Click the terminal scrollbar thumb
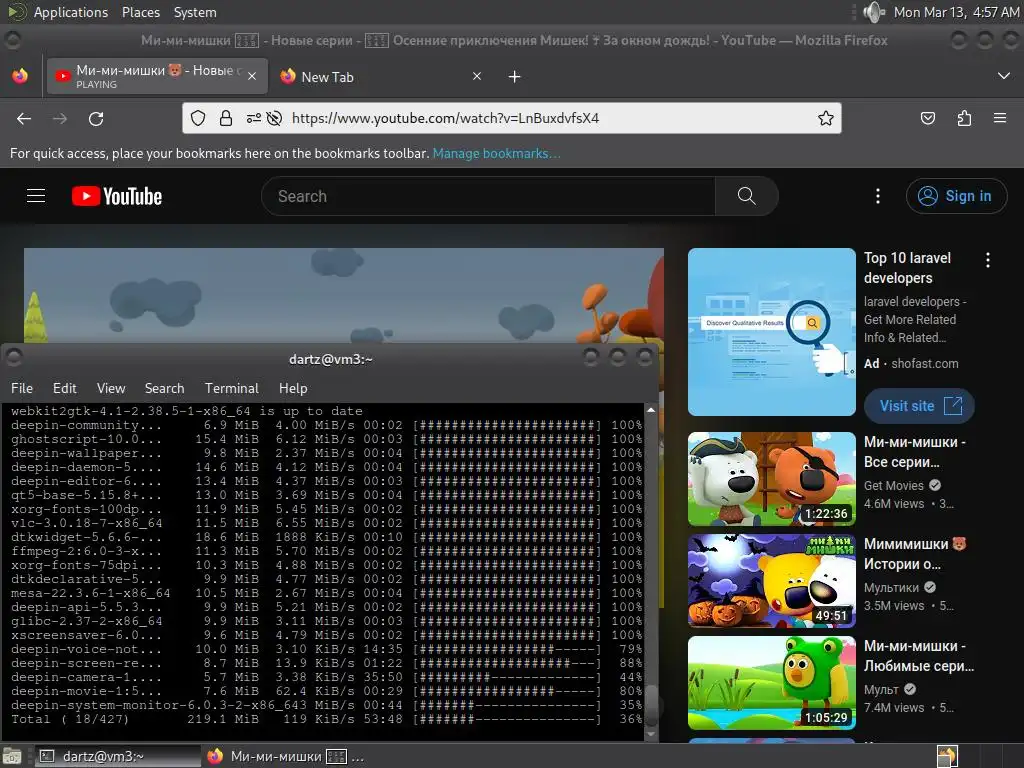Viewport: 1024px width, 768px height. pyautogui.click(x=650, y=705)
